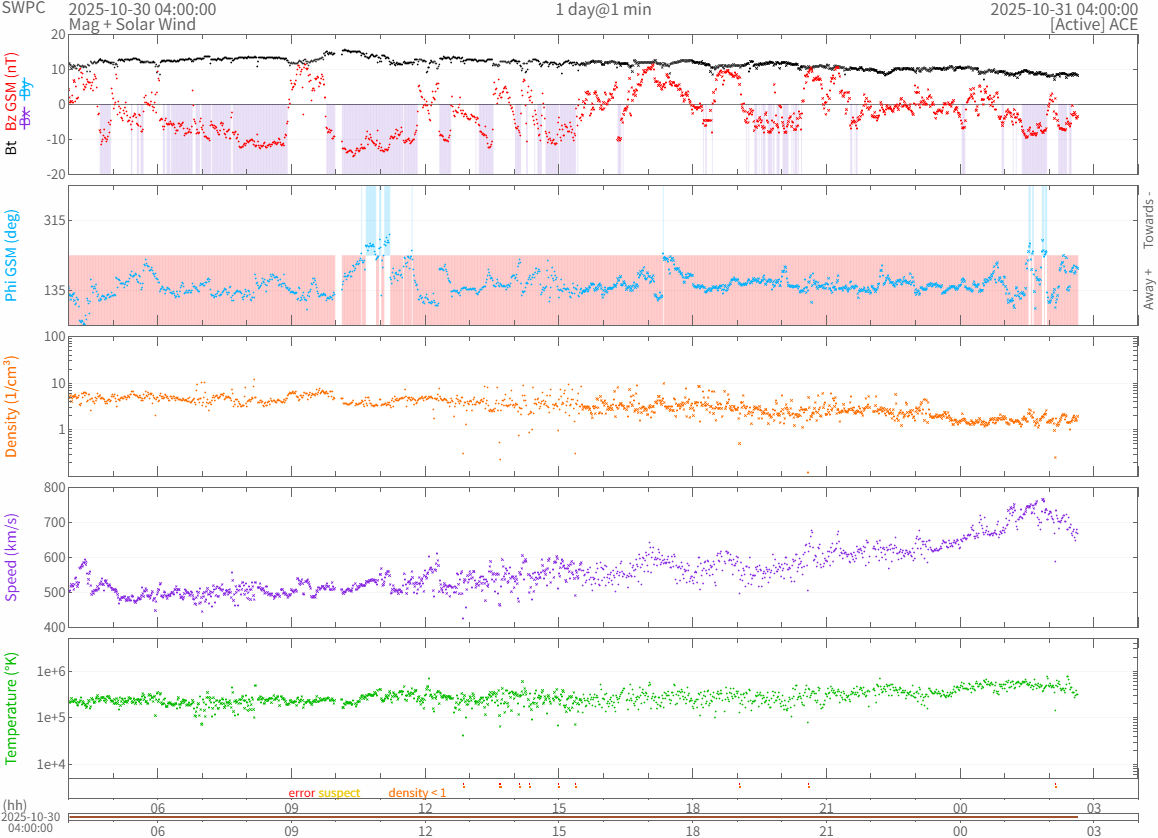
Task: Click the start time 2025-10-30 04:00:00 at top
Action: point(143,10)
